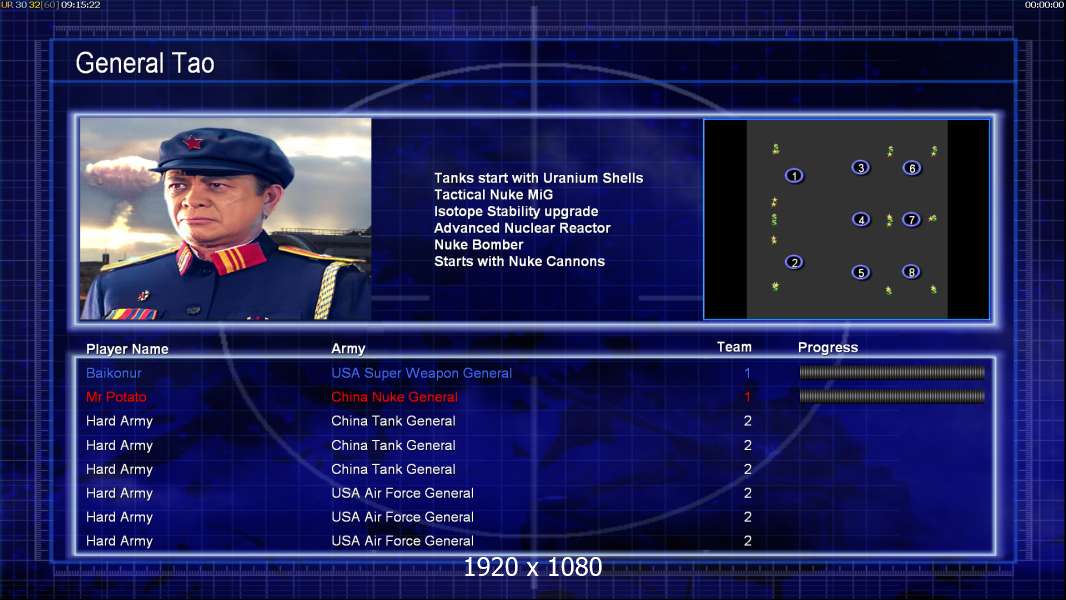Click team number in Mr Potato's row
The width and height of the screenshot is (1066, 600).
747,397
